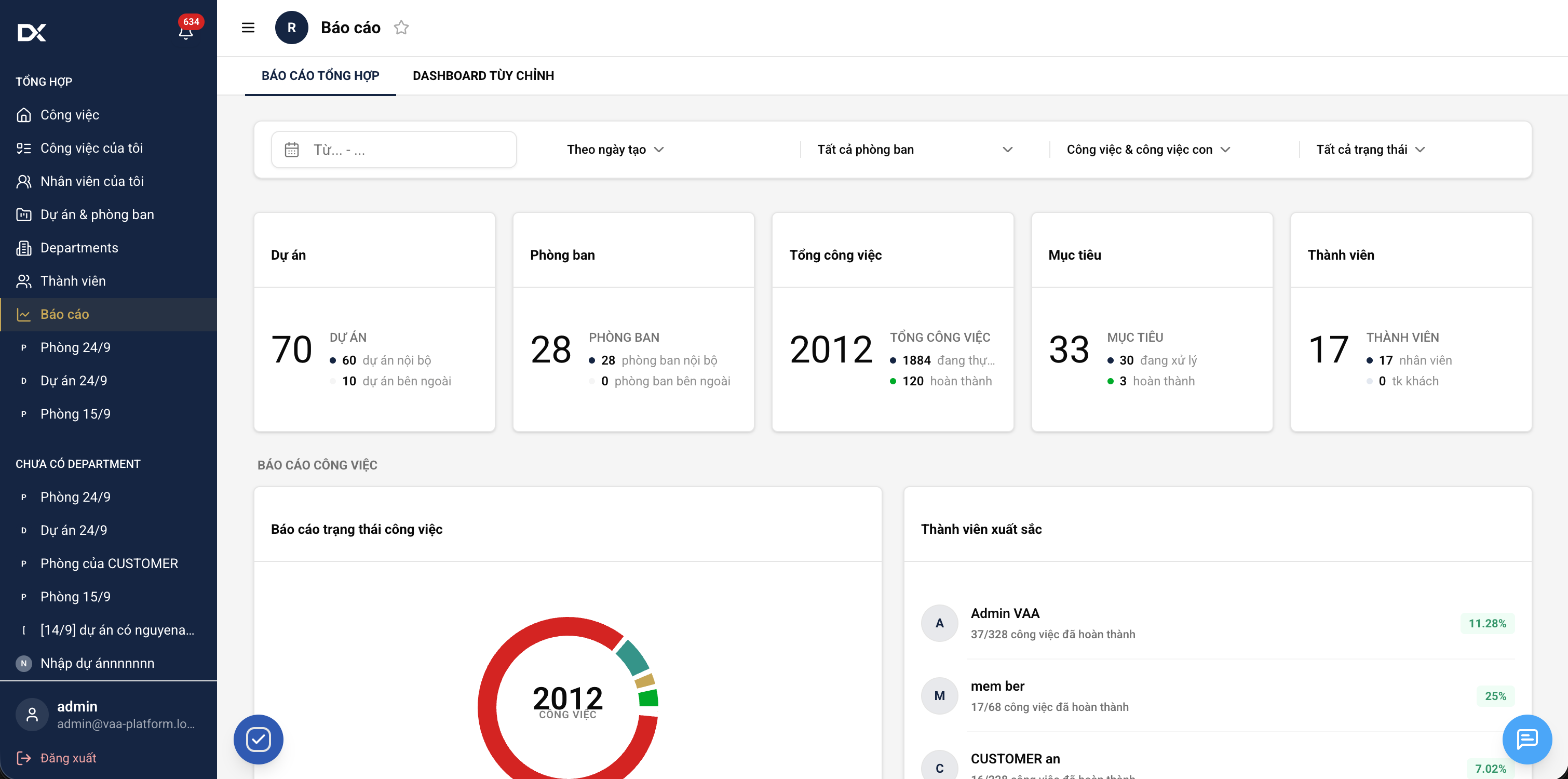The width and height of the screenshot is (1568, 779).
Task: Open the blue checkmark task floating button
Action: pyautogui.click(x=258, y=739)
